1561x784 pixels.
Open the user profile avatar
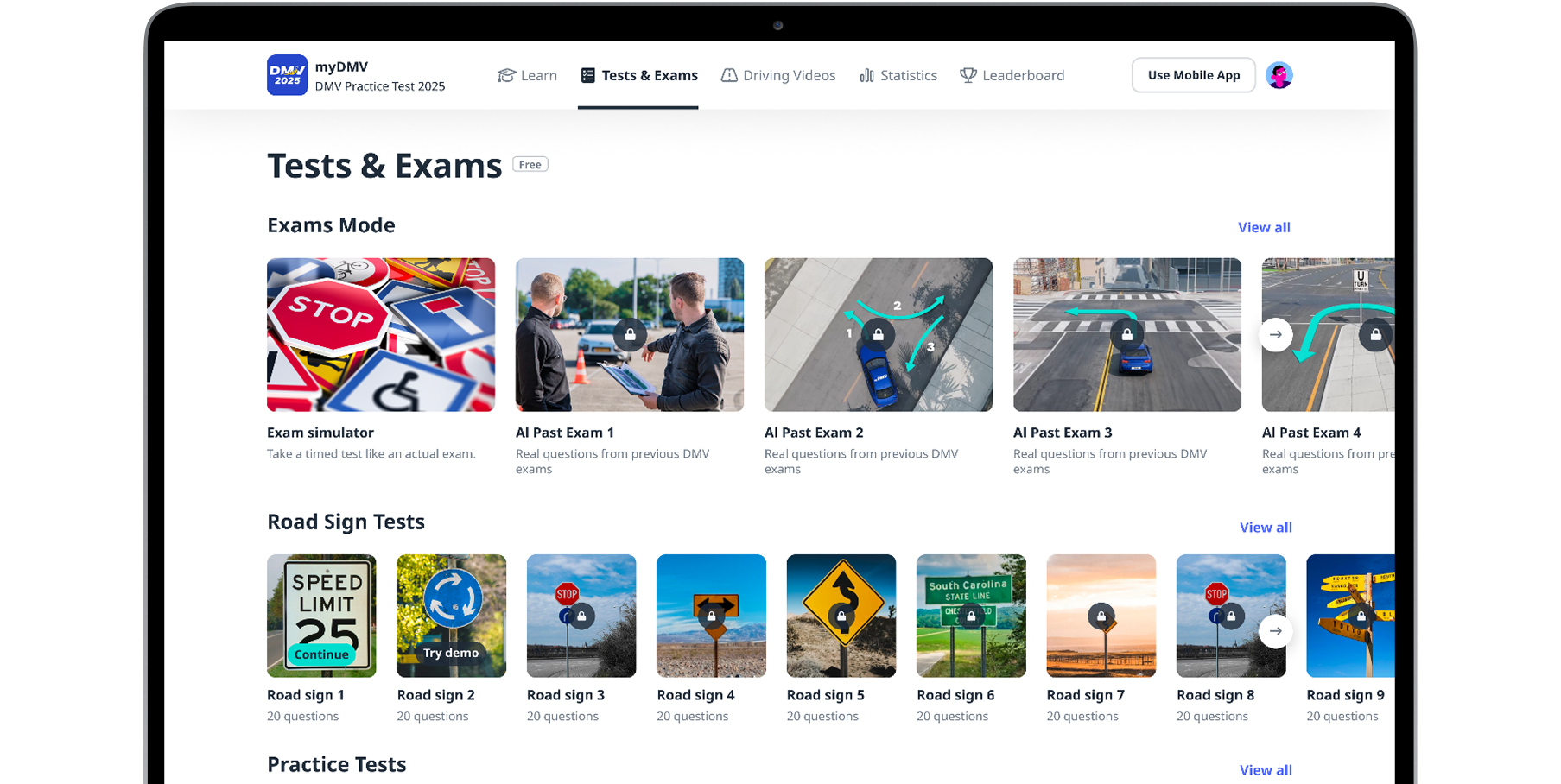tap(1279, 75)
